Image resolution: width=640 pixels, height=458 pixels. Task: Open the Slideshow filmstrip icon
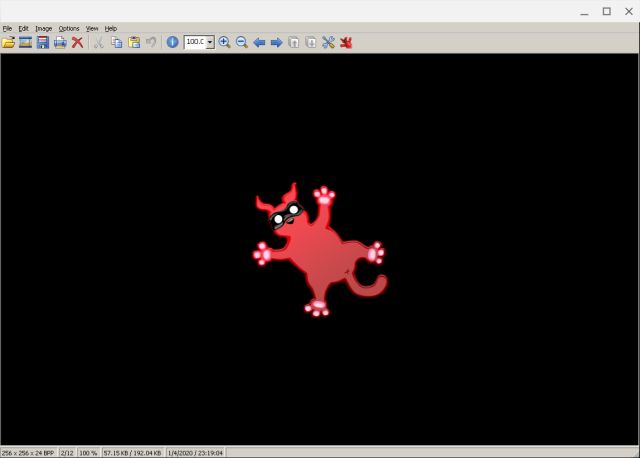[26, 42]
